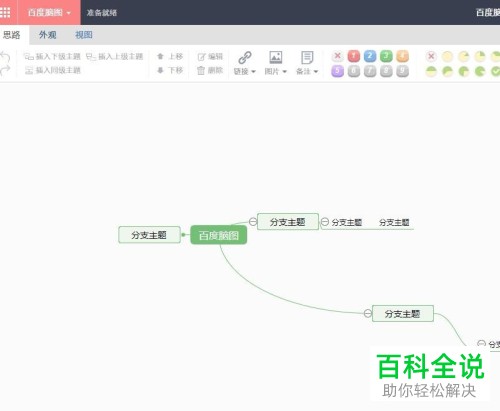
Task: Set progress to half-filled pie icon
Action: point(431,71)
